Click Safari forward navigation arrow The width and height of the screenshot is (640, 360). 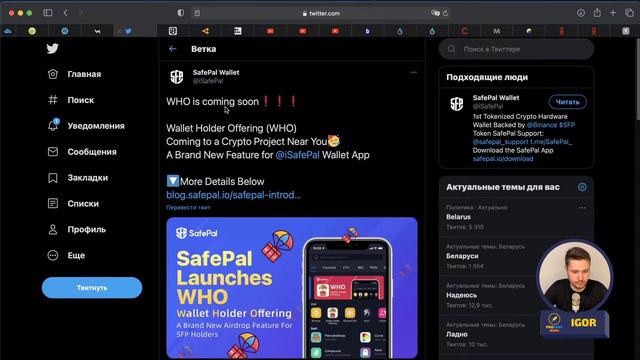(81, 13)
